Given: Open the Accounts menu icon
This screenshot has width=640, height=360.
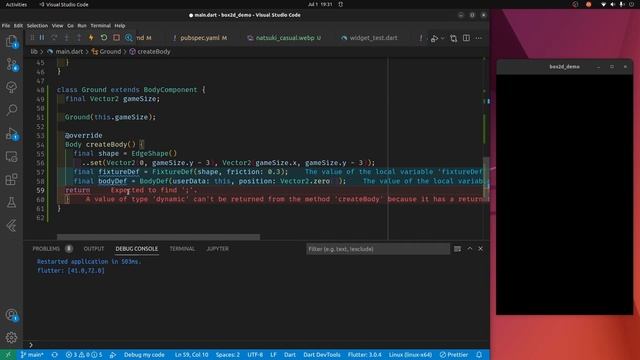Looking at the screenshot, I should (11, 315).
